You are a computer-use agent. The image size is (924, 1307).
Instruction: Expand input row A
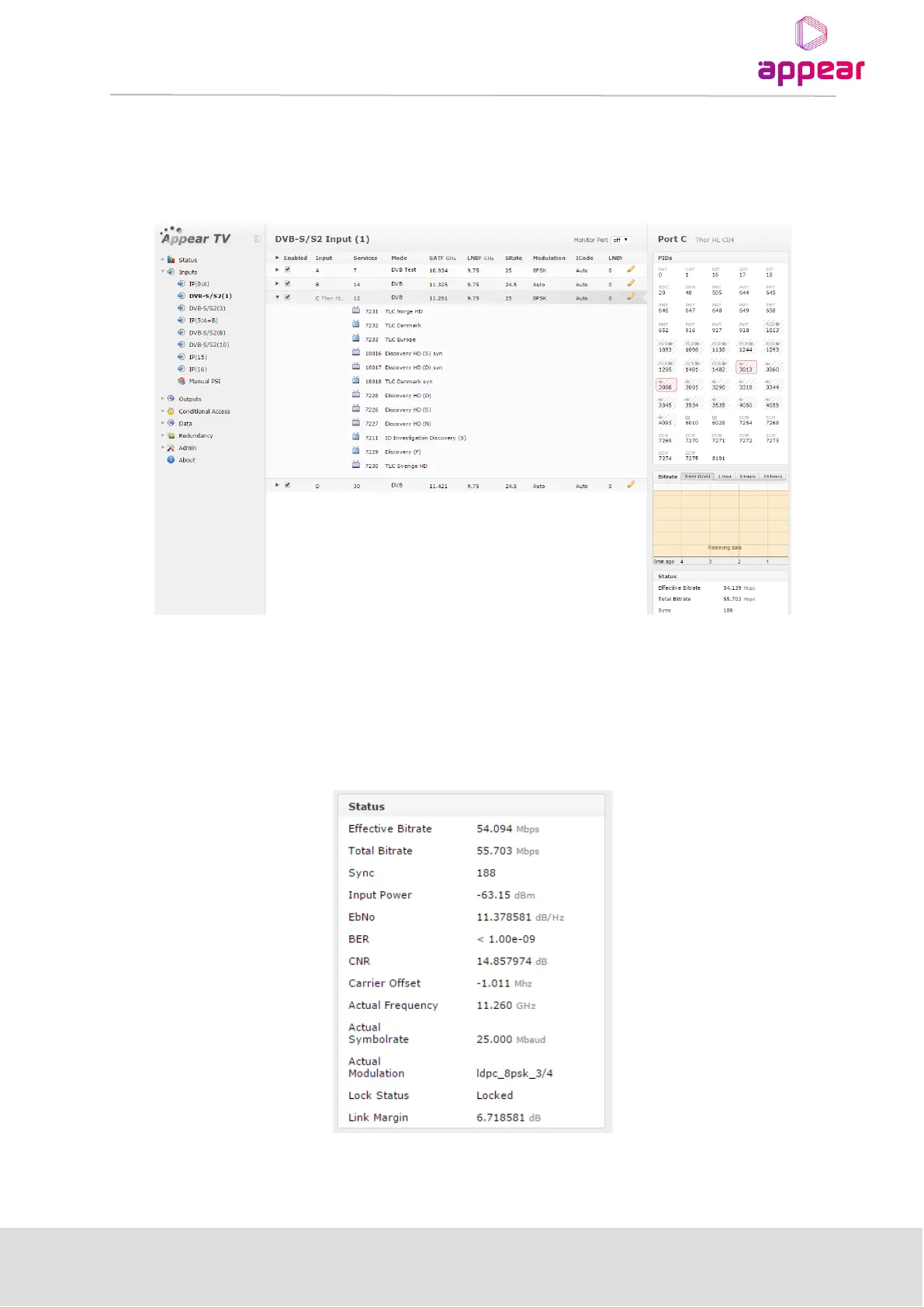[277, 270]
